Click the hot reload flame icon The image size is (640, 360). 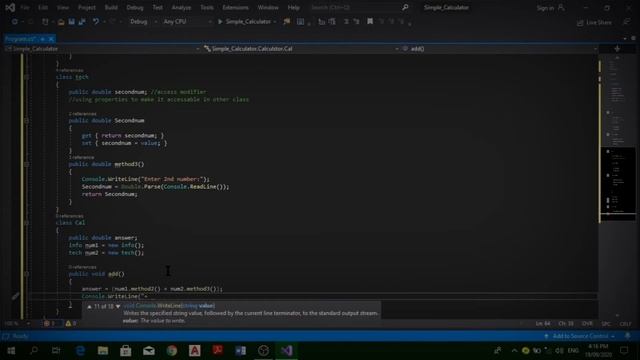click(x=287, y=21)
